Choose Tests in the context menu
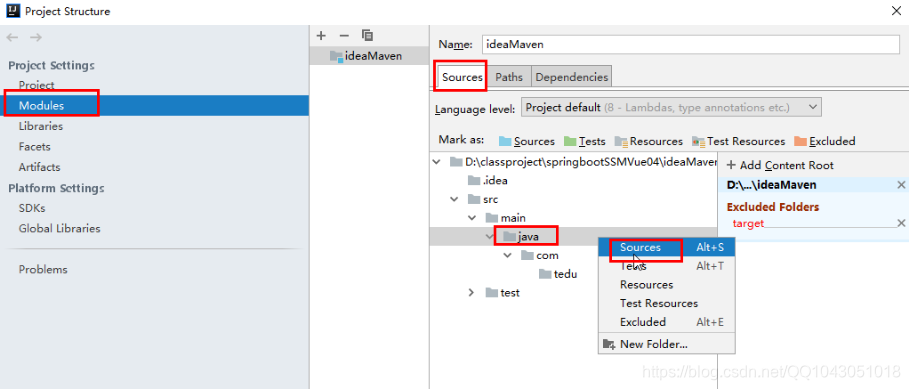 click(666, 266)
